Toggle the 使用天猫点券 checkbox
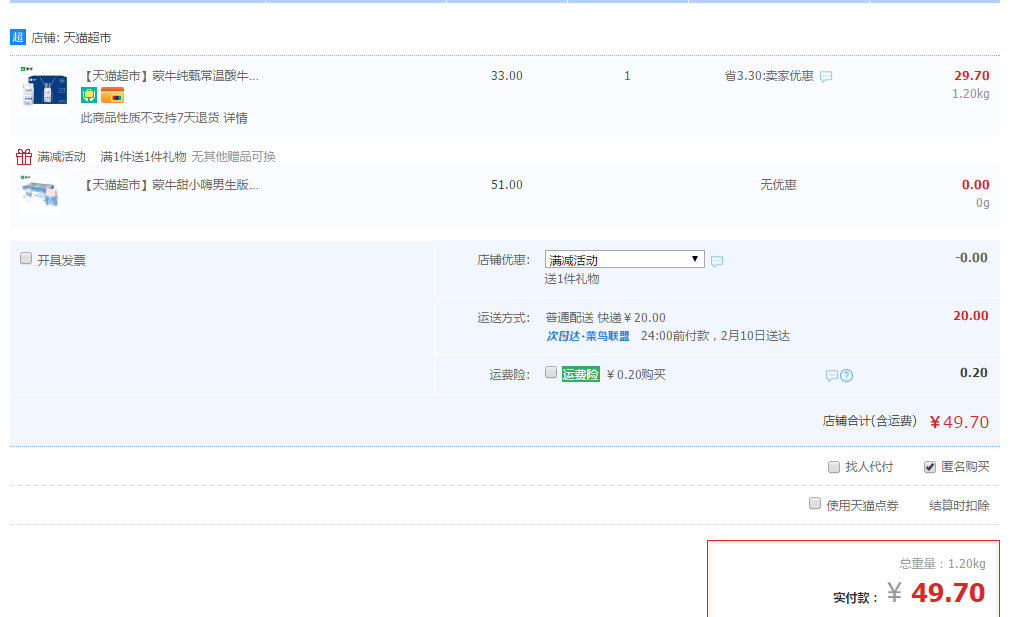Screen dimensions: 1021x617 [x=815, y=504]
